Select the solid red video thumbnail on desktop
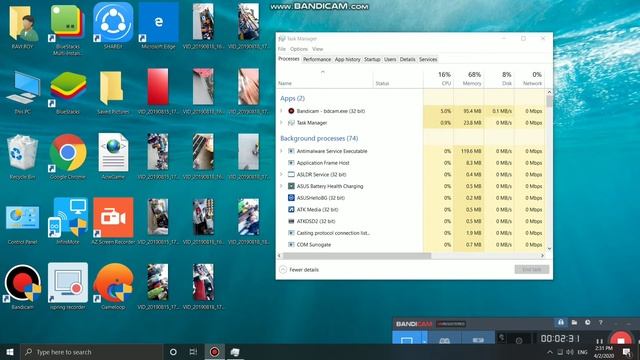The height and width of the screenshot is (360, 640). click(158, 87)
